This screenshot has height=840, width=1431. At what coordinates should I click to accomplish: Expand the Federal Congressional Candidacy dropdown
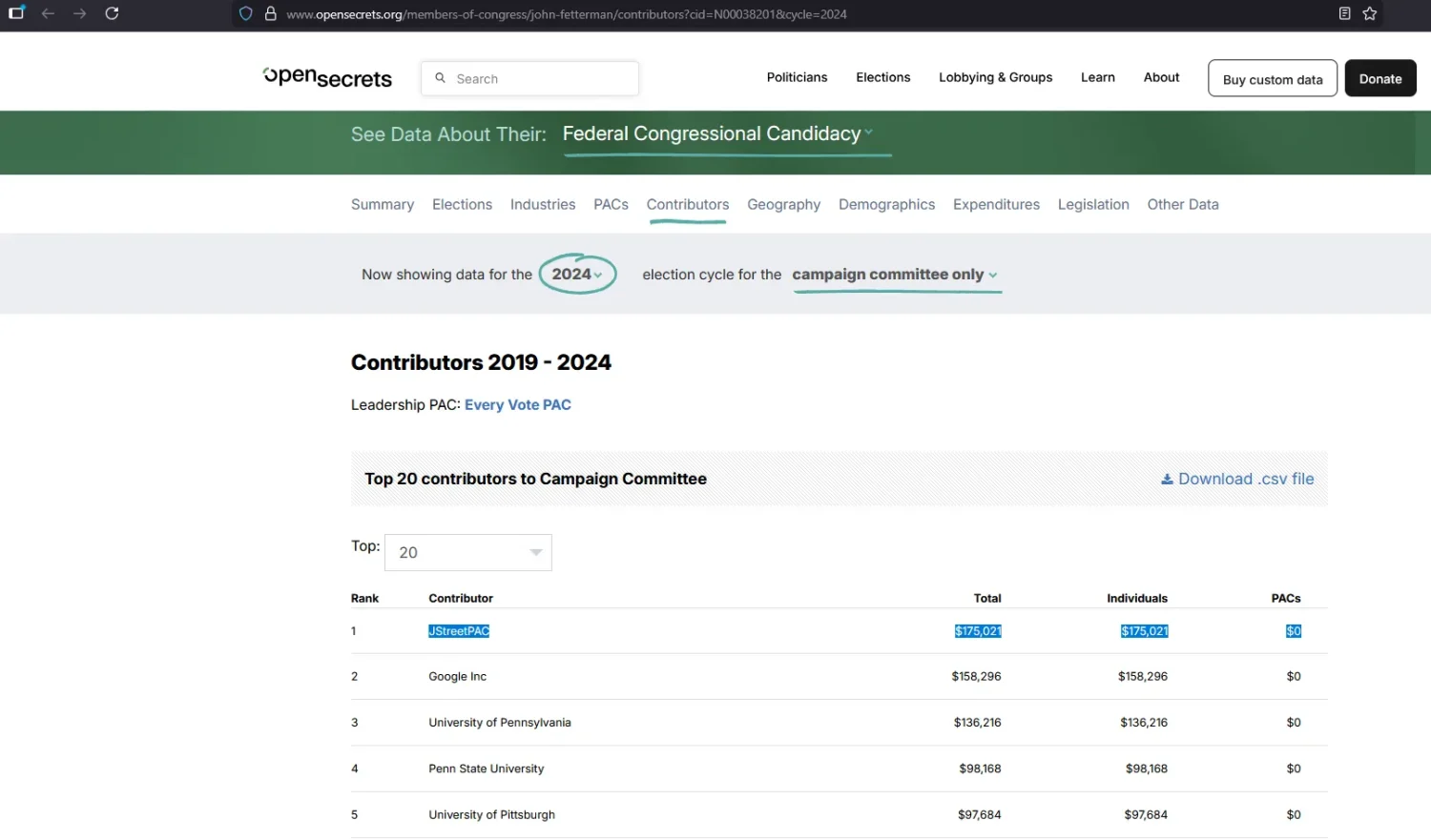tap(717, 134)
